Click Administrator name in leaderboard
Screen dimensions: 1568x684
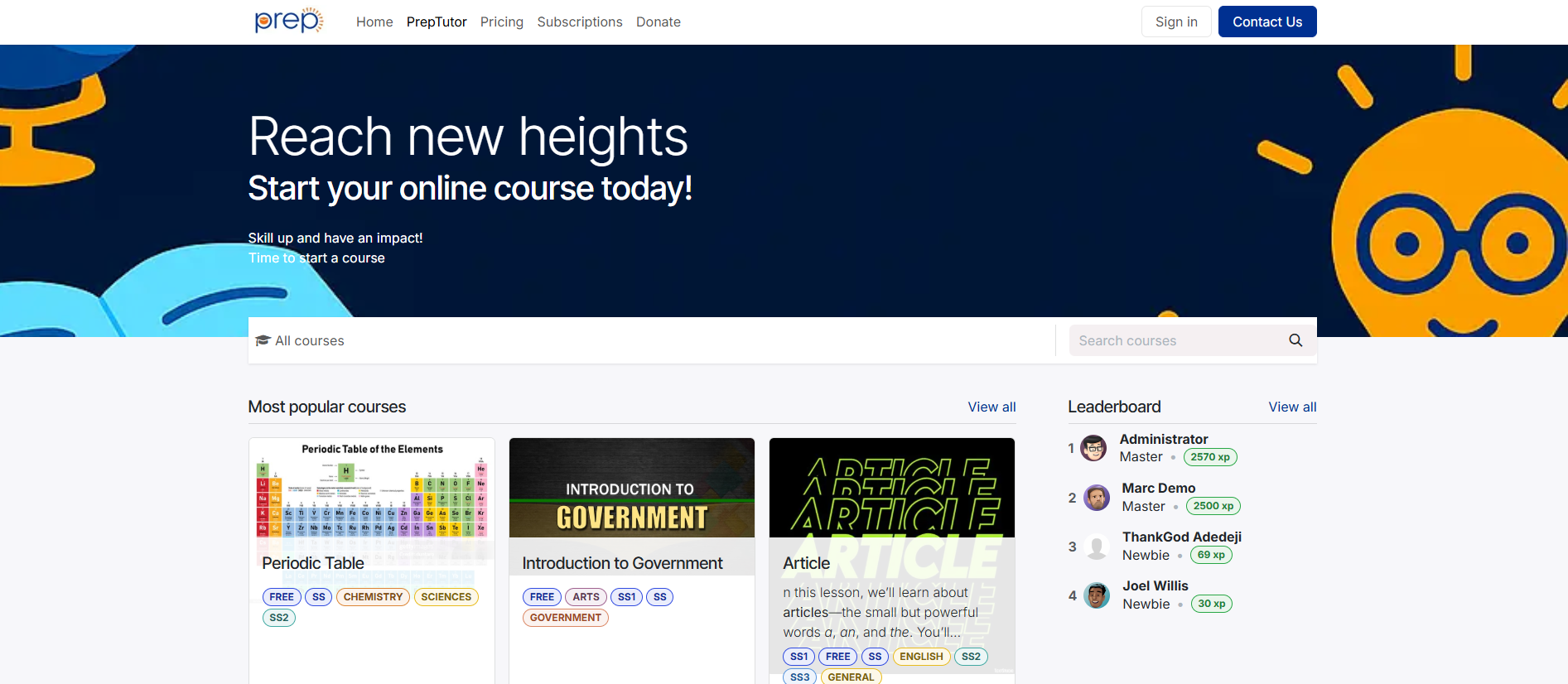click(x=1164, y=439)
